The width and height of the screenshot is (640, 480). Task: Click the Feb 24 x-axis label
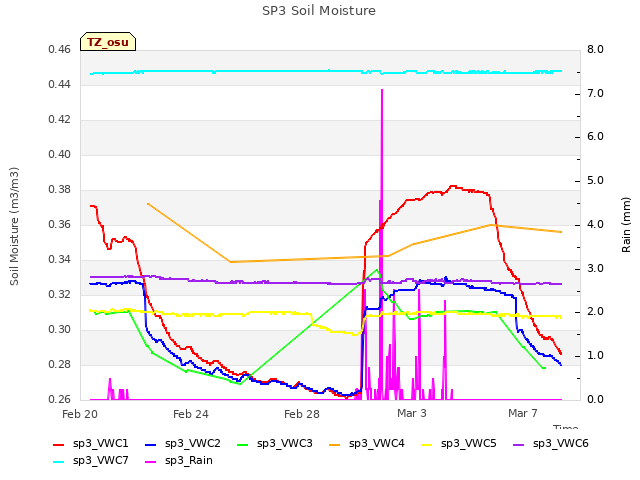click(x=191, y=414)
